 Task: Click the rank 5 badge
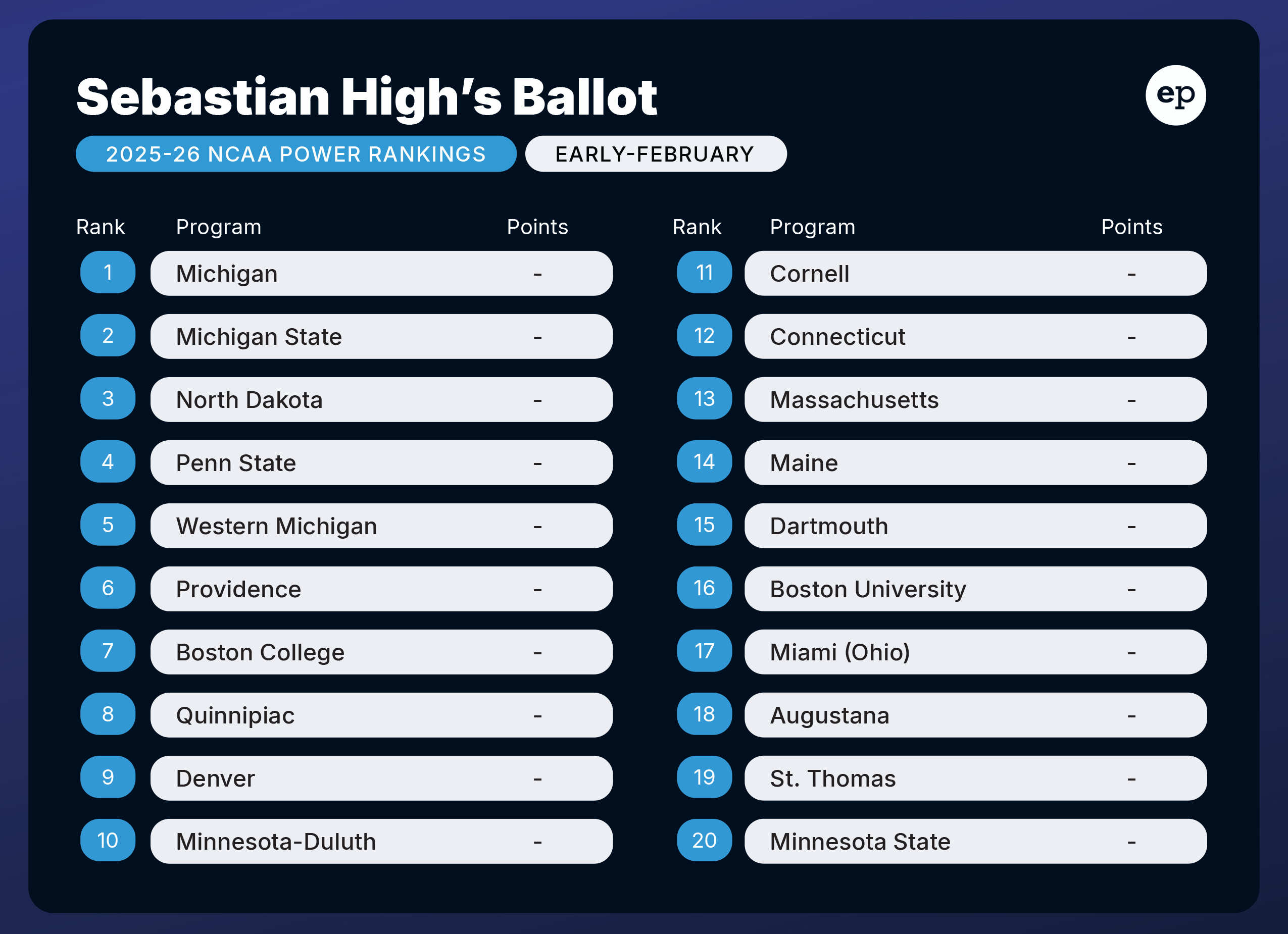pyautogui.click(x=107, y=525)
